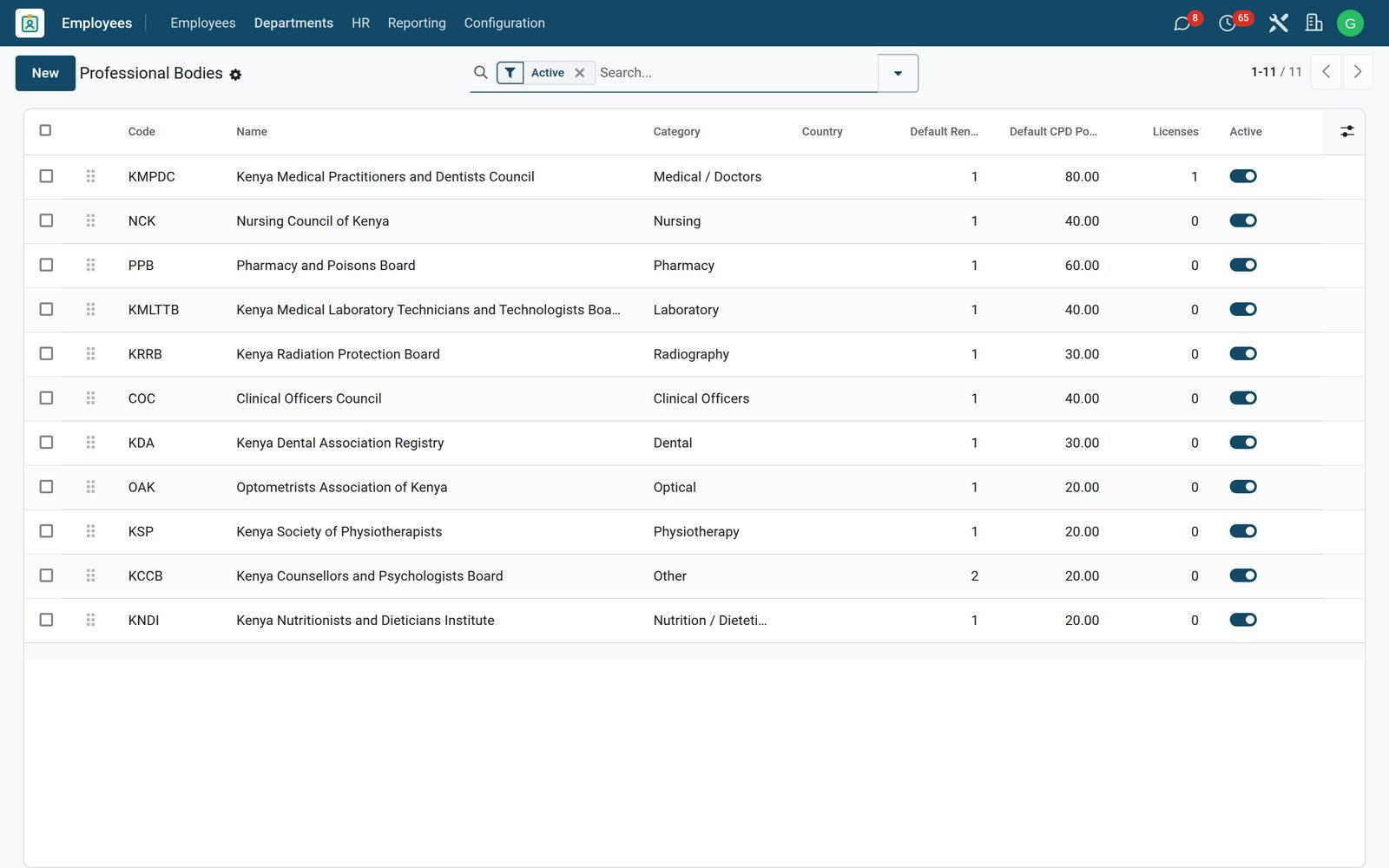Open the Reporting menu
Screen dimensions: 1389x868
pyautogui.click(x=417, y=23)
